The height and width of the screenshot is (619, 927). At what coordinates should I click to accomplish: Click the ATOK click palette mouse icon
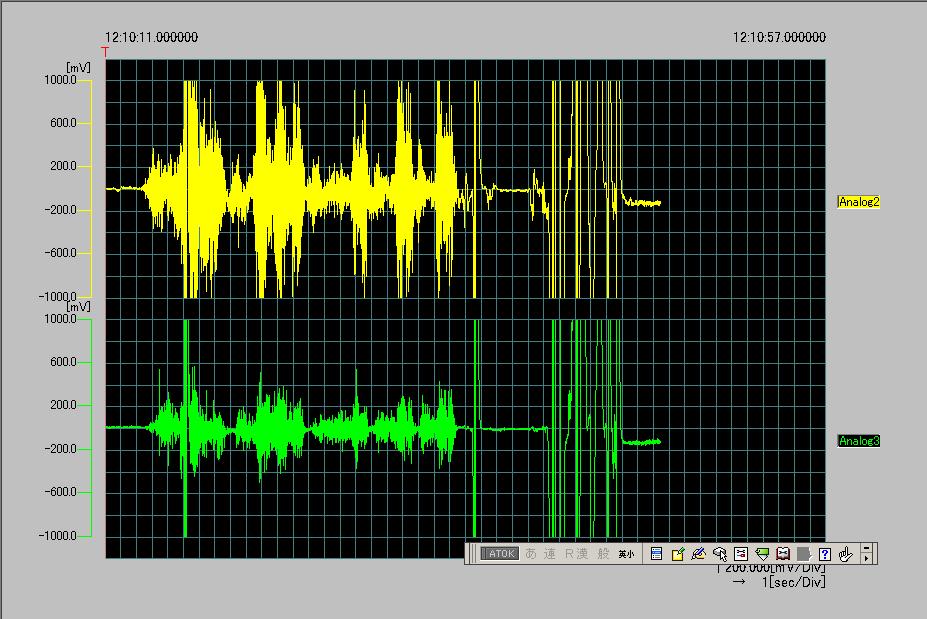719,554
